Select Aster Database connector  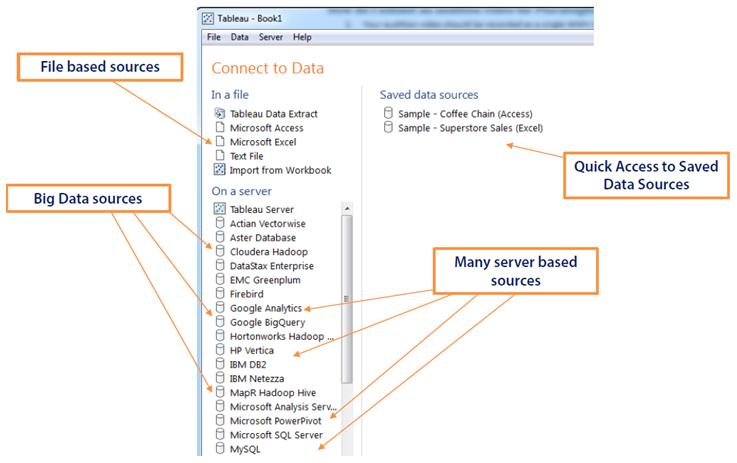263,238
